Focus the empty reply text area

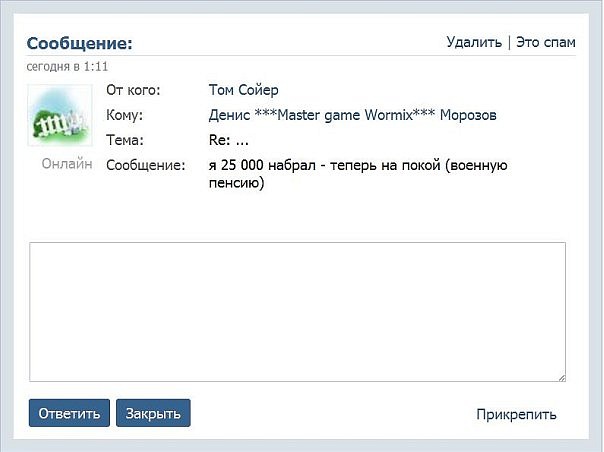pos(297,312)
